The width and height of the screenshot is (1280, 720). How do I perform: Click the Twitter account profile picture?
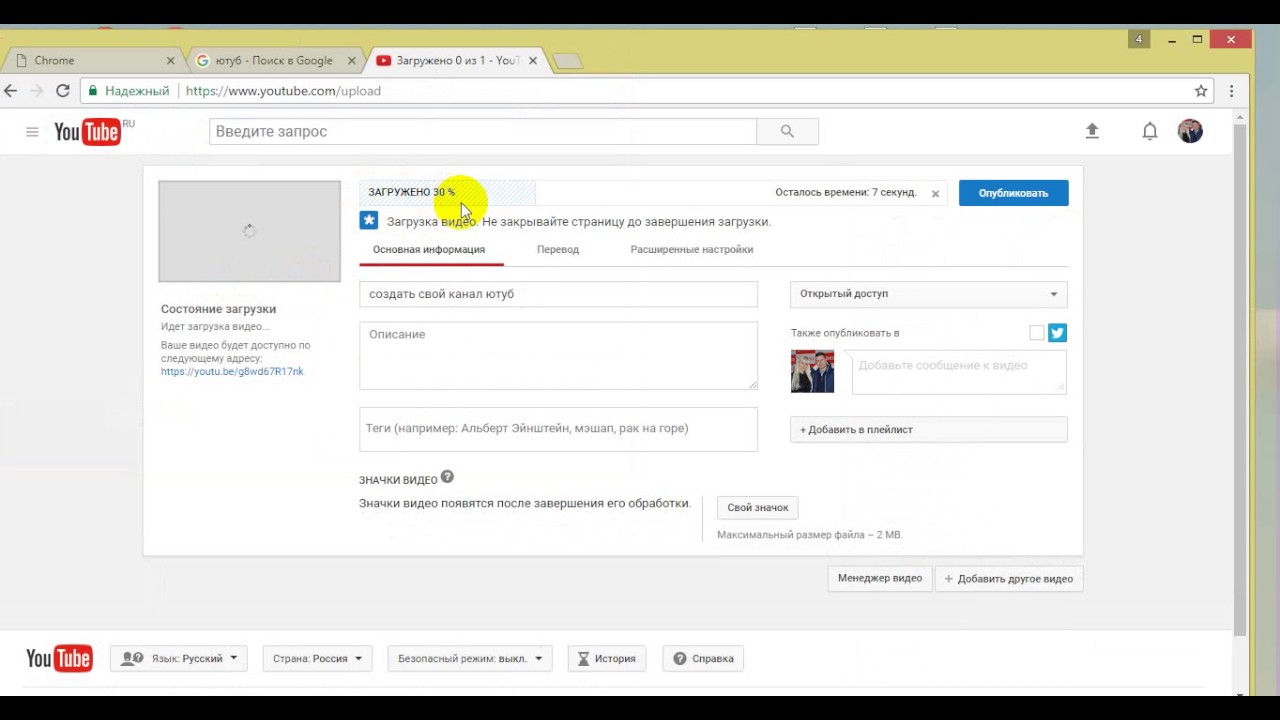pos(812,371)
